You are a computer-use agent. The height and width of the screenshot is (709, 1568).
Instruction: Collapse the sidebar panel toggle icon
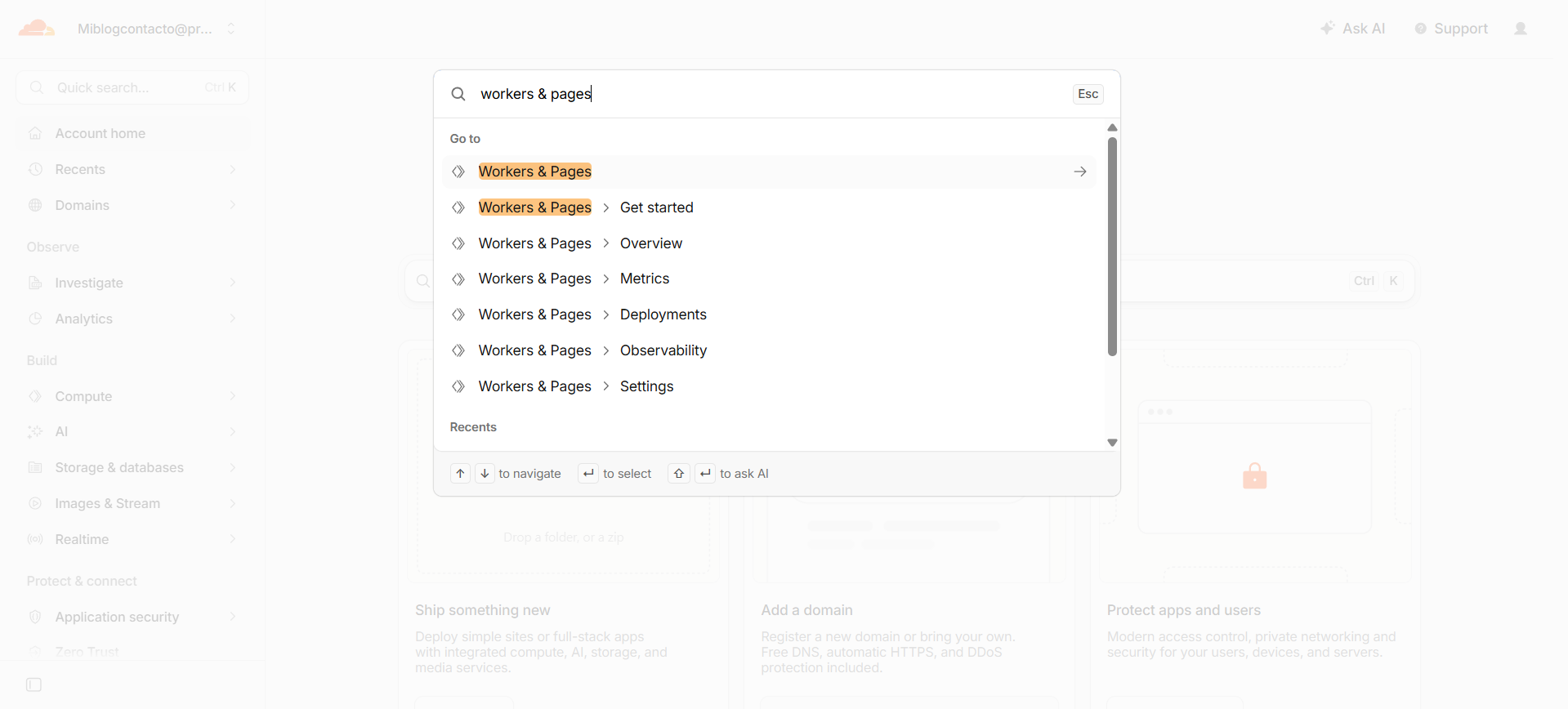[x=34, y=684]
